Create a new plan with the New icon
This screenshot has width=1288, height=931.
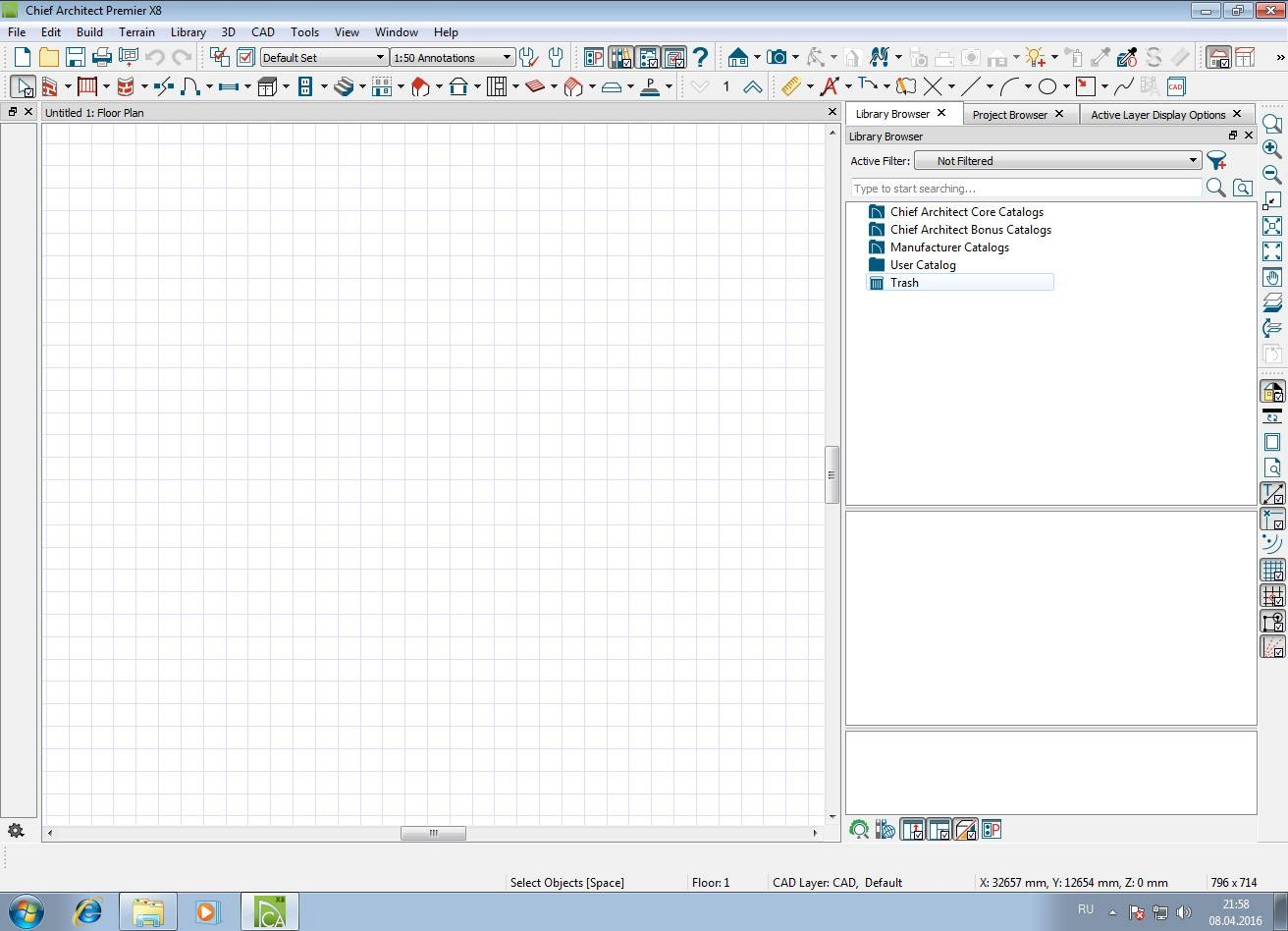click(x=22, y=57)
